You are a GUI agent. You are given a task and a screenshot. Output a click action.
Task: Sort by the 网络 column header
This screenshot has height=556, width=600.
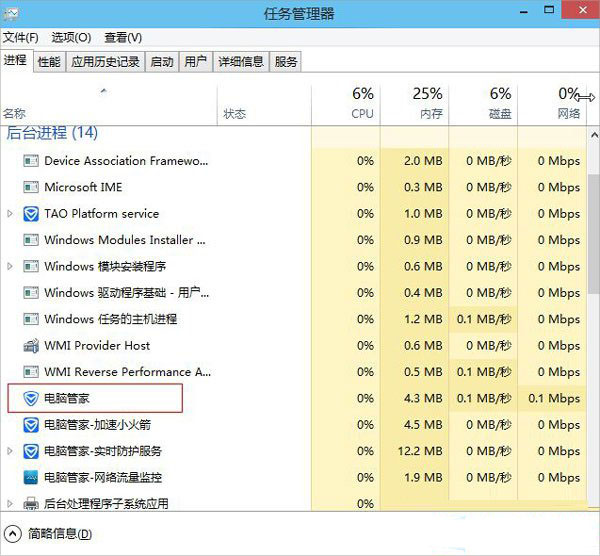(552, 103)
